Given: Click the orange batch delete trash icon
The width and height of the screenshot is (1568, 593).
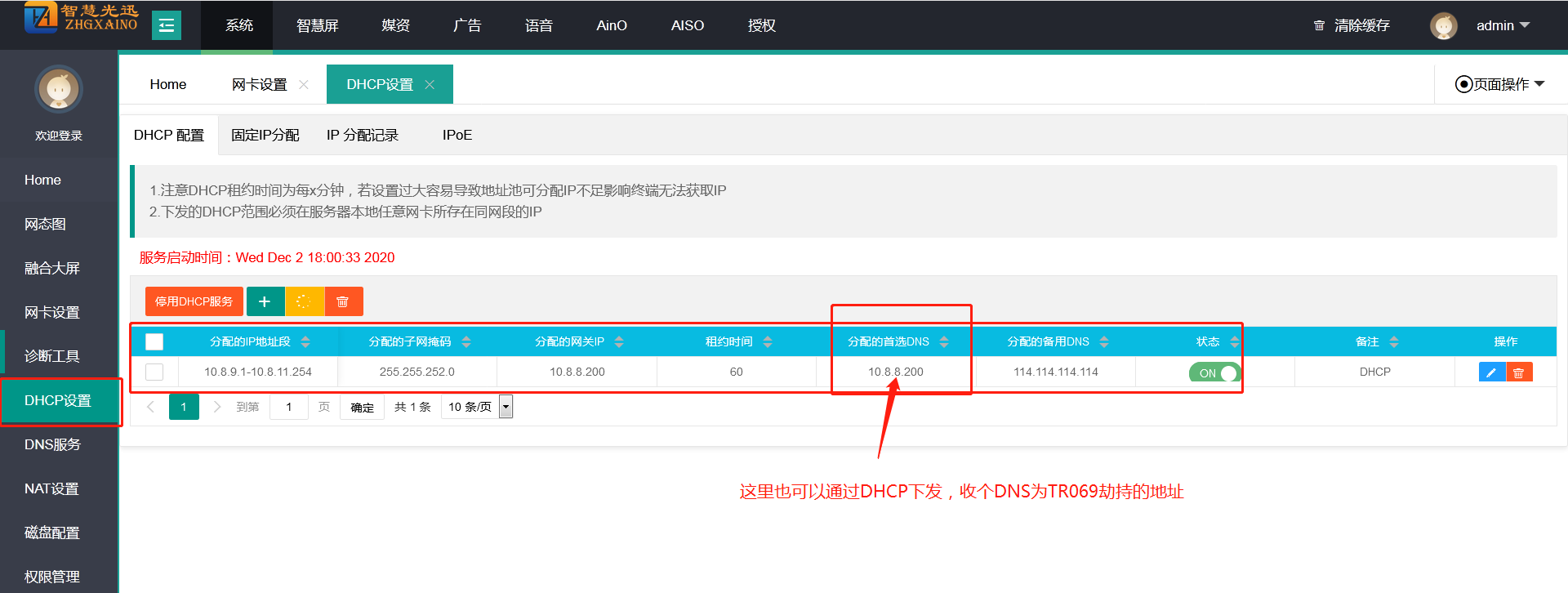Looking at the screenshot, I should (343, 301).
